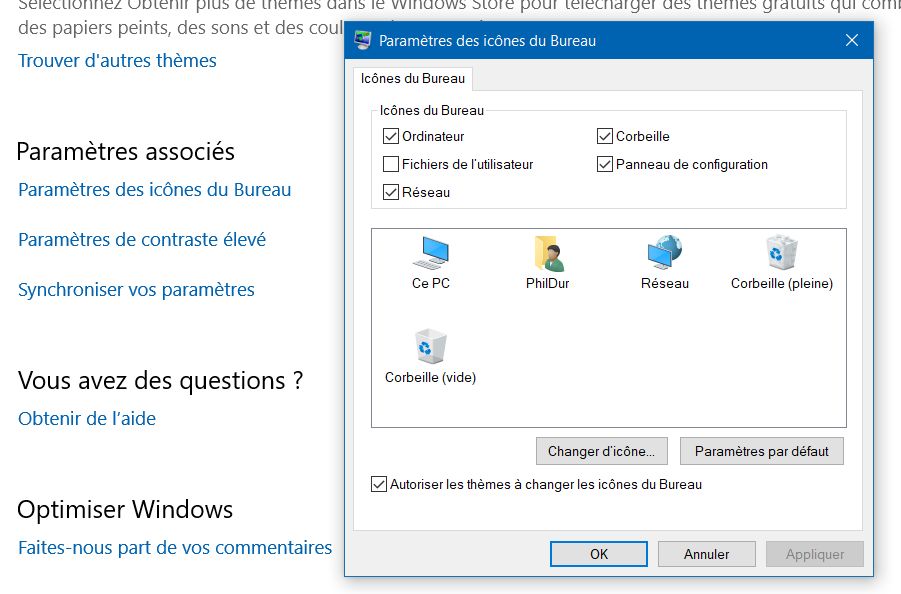Confirm with the OK button

(x=599, y=554)
